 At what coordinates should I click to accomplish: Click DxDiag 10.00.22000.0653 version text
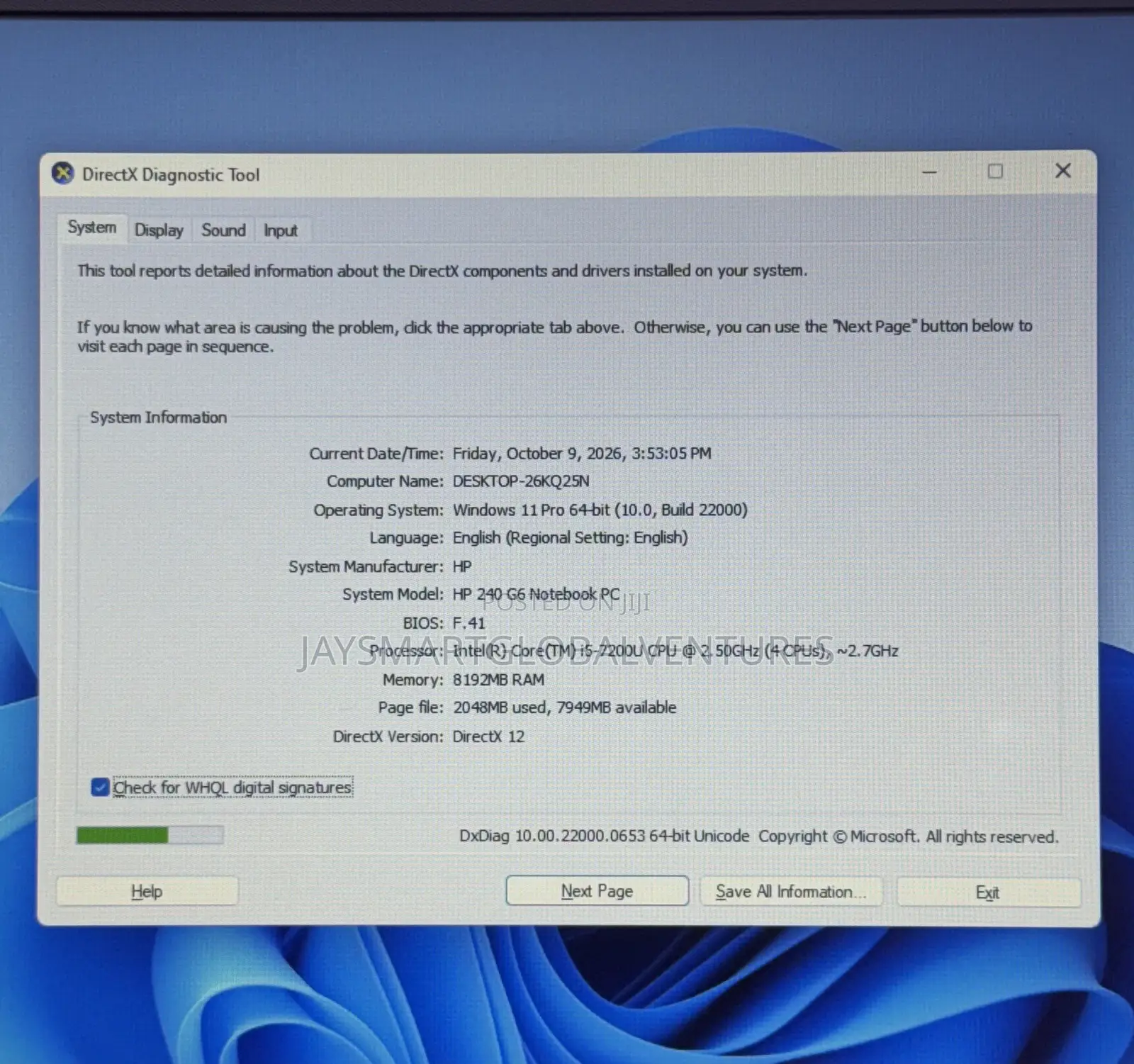[x=604, y=836]
